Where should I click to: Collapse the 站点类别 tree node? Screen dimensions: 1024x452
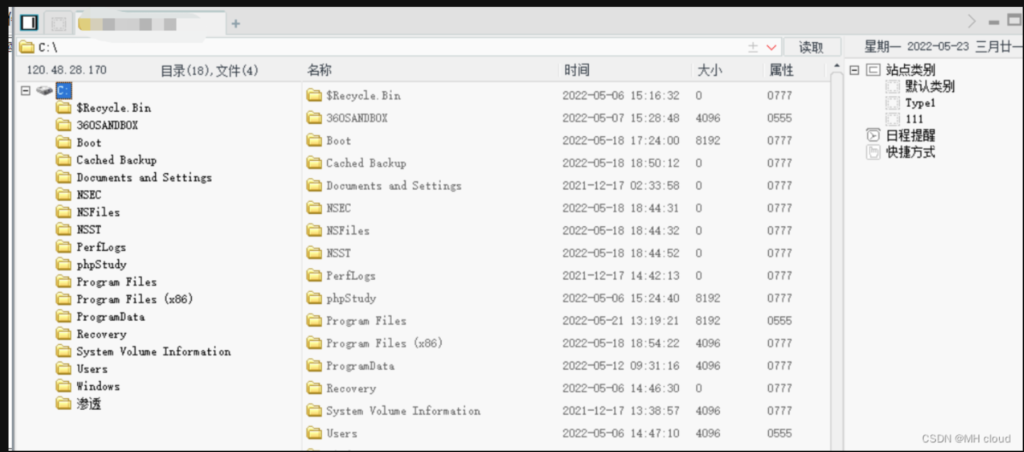click(854, 70)
